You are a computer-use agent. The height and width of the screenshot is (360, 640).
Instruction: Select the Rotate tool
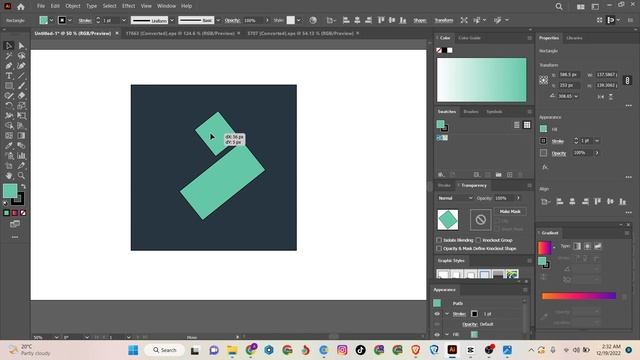[x=9, y=105]
